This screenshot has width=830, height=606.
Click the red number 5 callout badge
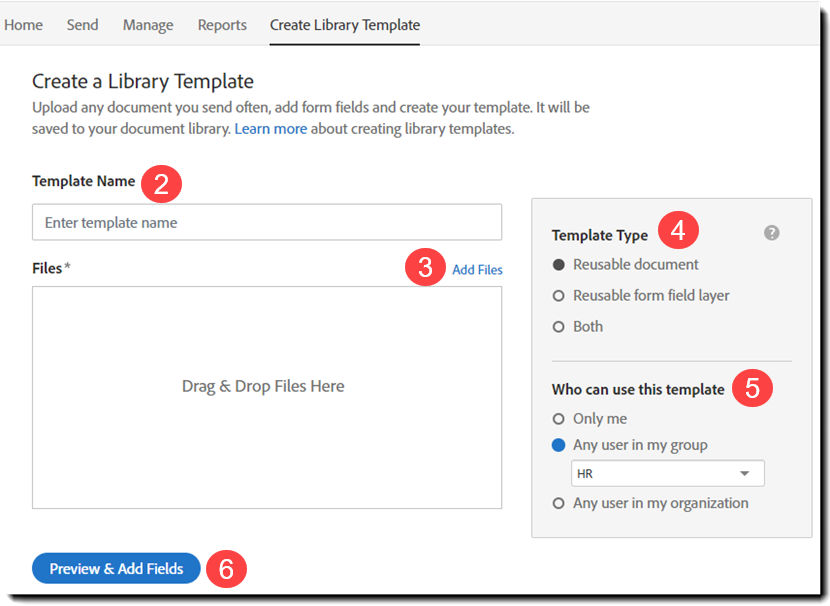(x=752, y=388)
